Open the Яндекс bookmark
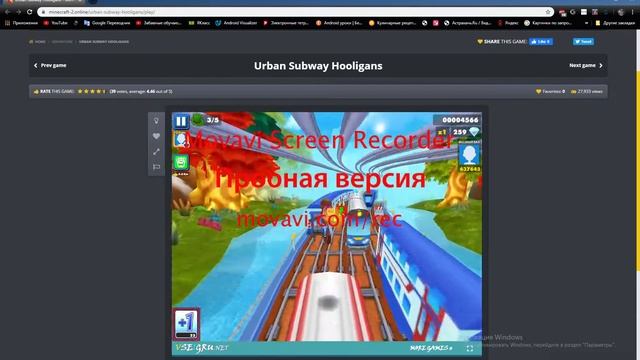Viewport: 640px width, 360px height. [508, 23]
